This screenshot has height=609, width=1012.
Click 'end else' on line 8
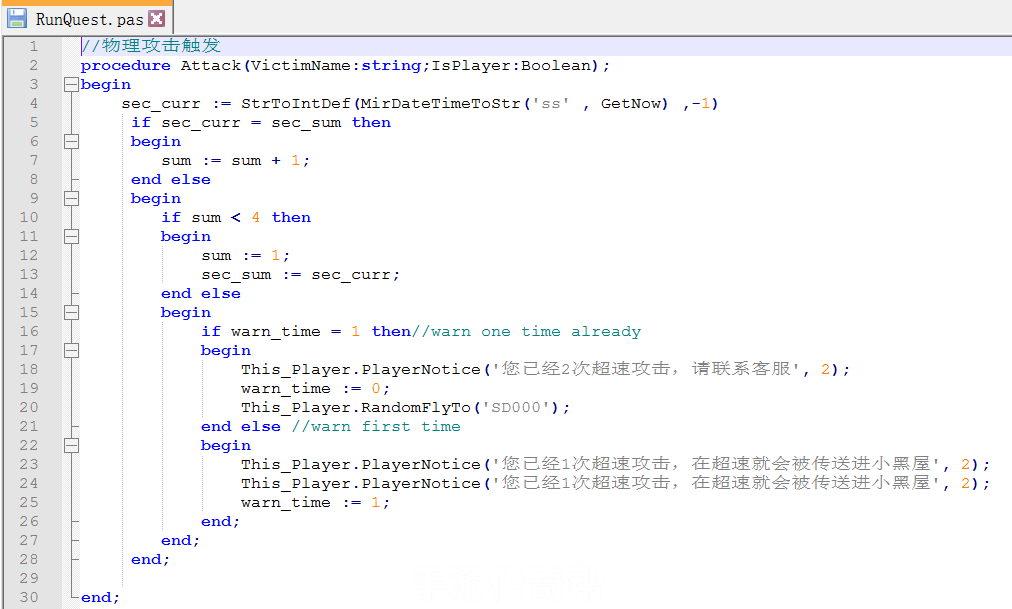coord(170,179)
